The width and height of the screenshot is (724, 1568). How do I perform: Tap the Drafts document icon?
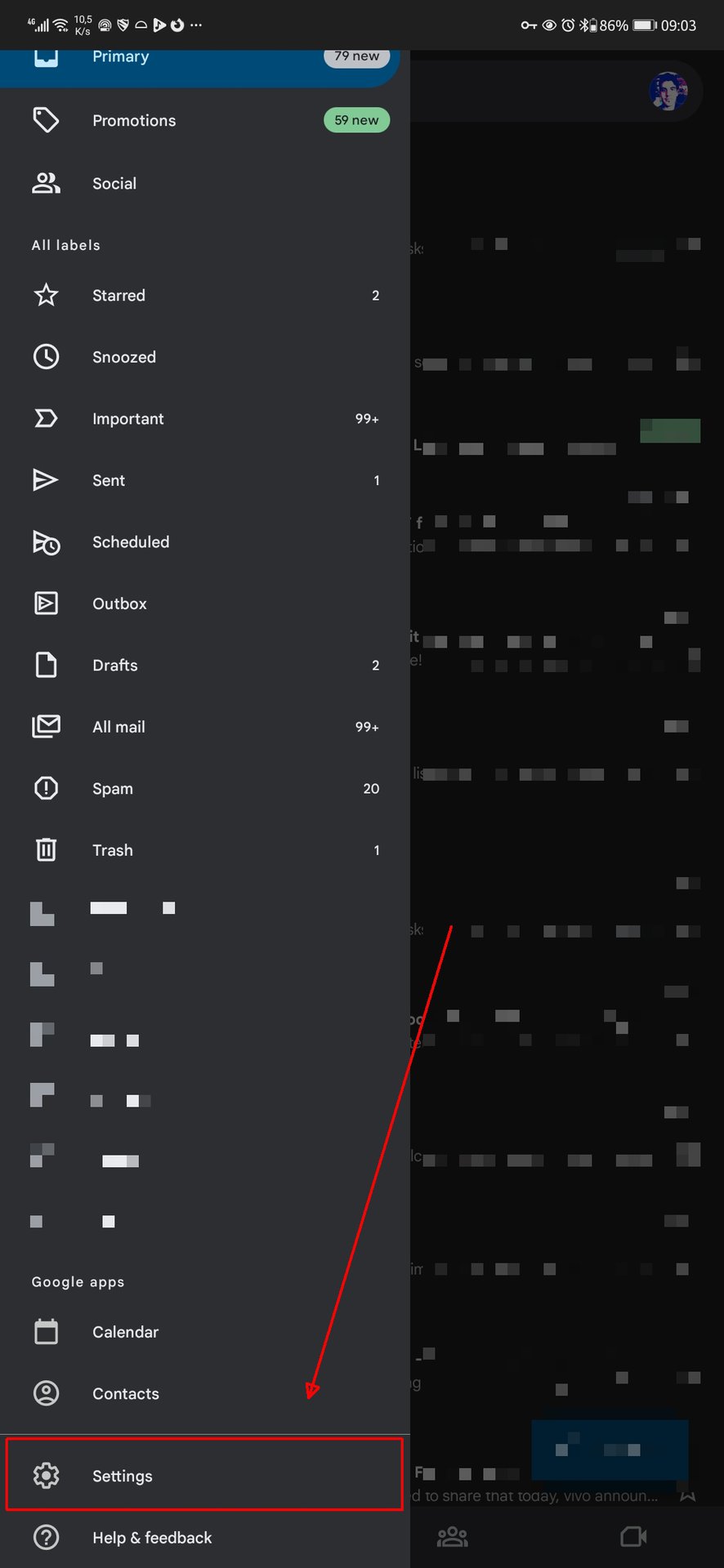pyautogui.click(x=46, y=665)
